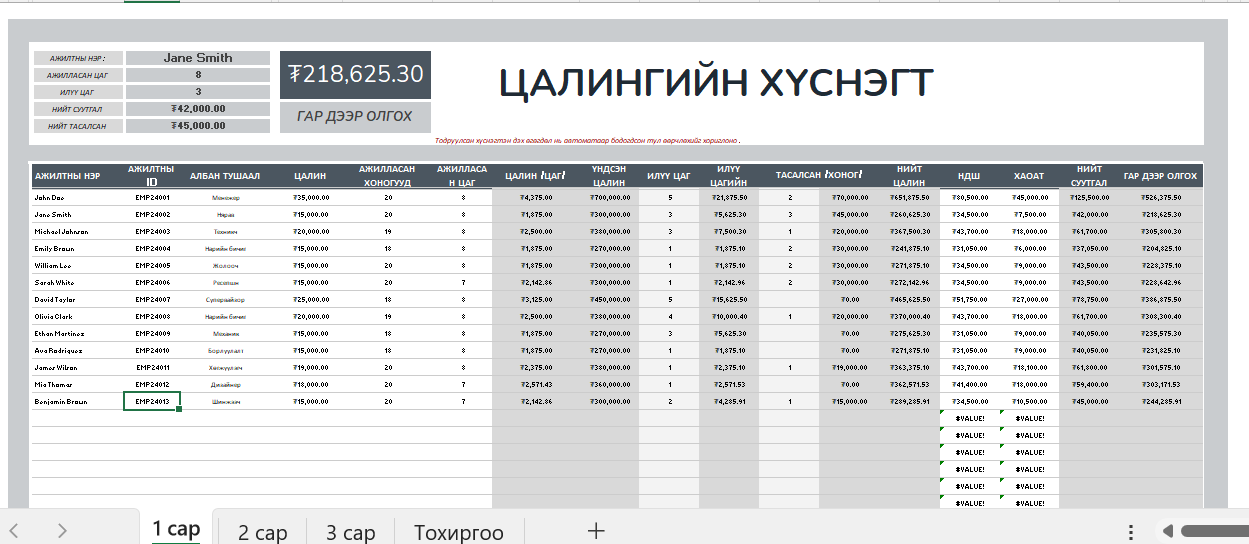Click the 'ГАР ДЭЭР ОЛГОХ' button under total
The width and height of the screenshot is (1249, 544).
coord(355,116)
